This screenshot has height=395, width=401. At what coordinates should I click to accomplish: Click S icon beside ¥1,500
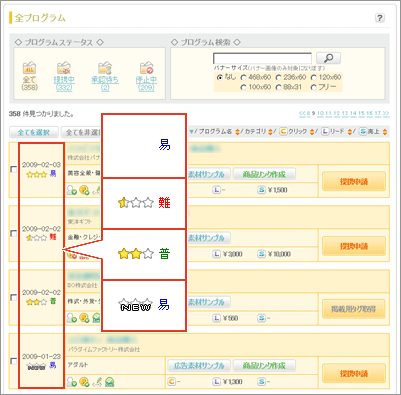tap(262, 190)
